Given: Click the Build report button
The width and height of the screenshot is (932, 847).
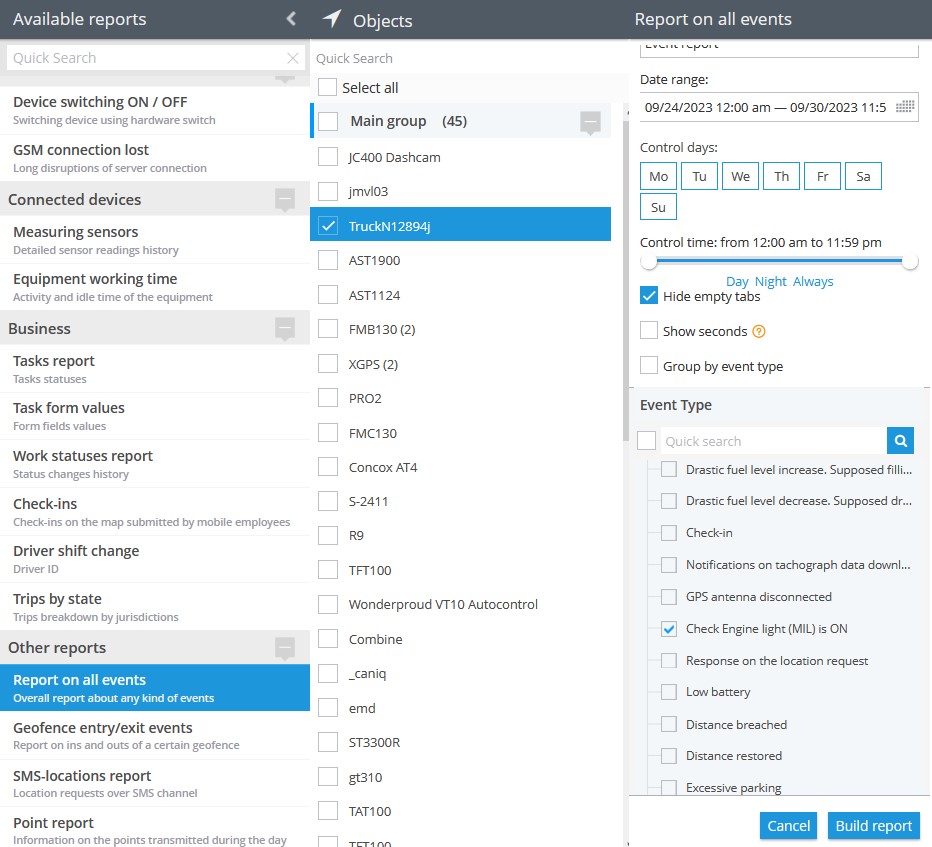Looking at the screenshot, I should 873,826.
